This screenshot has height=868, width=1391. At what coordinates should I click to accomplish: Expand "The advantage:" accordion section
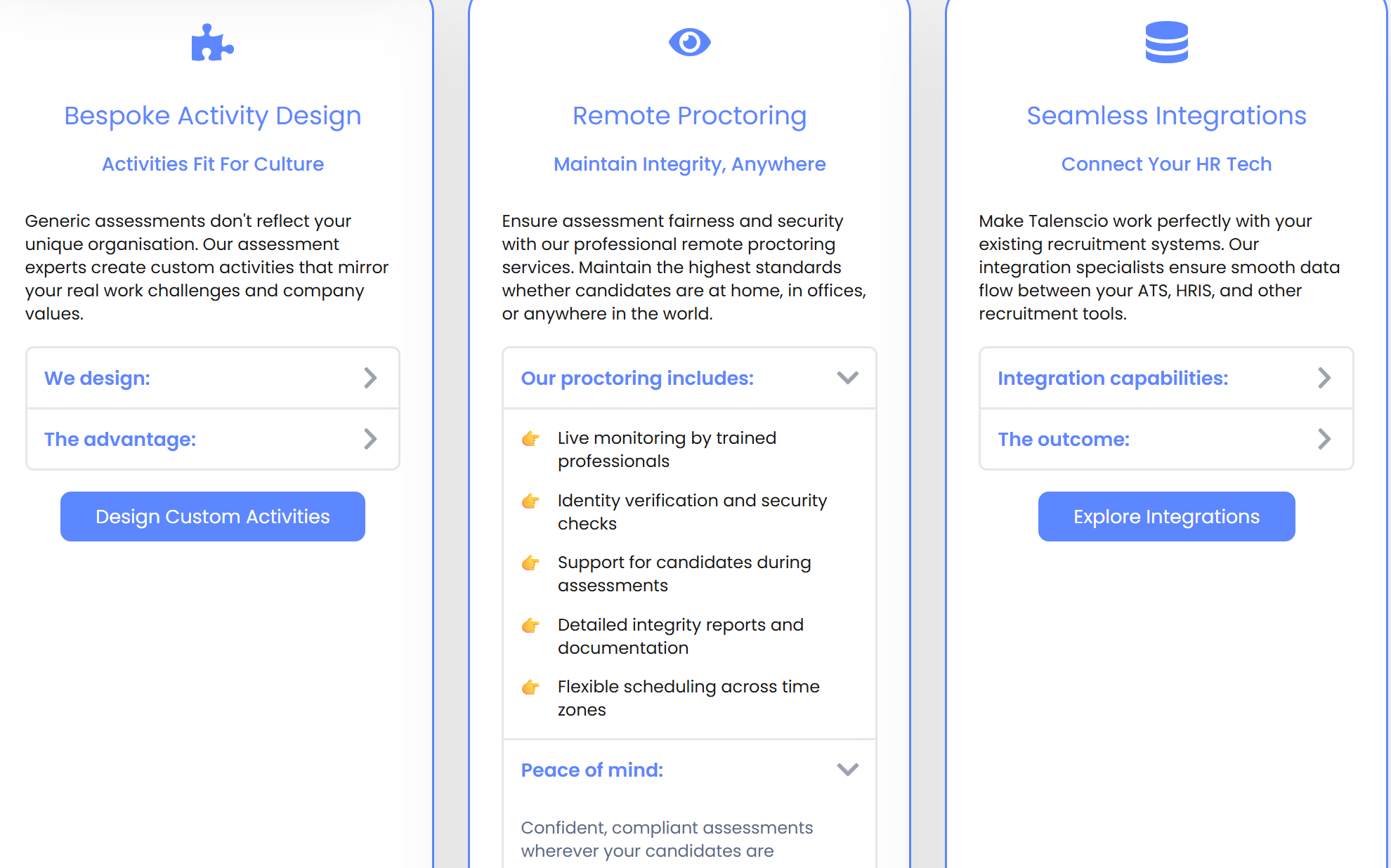tap(213, 439)
